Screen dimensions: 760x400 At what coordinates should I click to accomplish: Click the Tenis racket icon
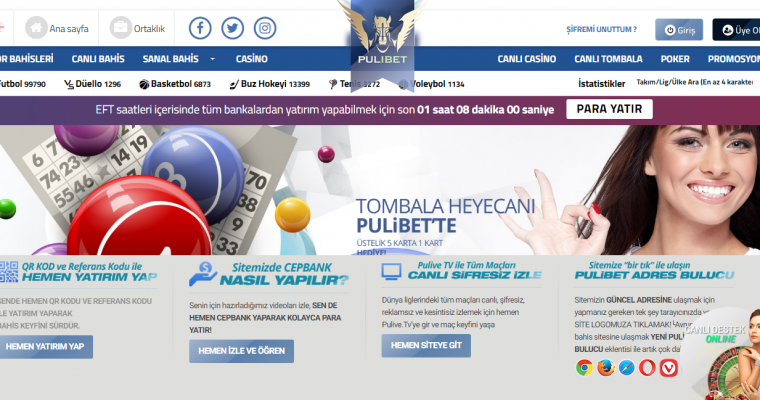coord(333,84)
